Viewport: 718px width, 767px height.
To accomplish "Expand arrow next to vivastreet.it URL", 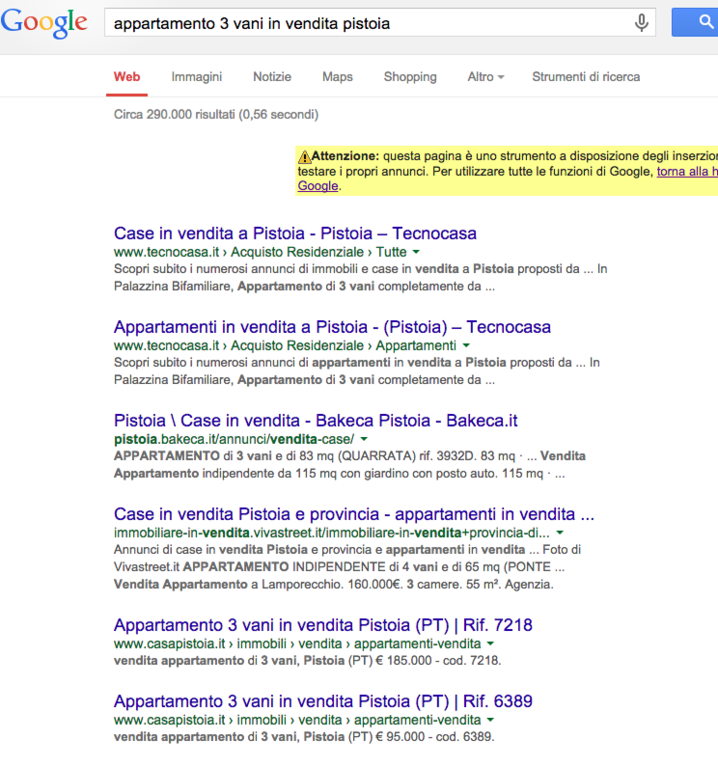I will click(560, 532).
